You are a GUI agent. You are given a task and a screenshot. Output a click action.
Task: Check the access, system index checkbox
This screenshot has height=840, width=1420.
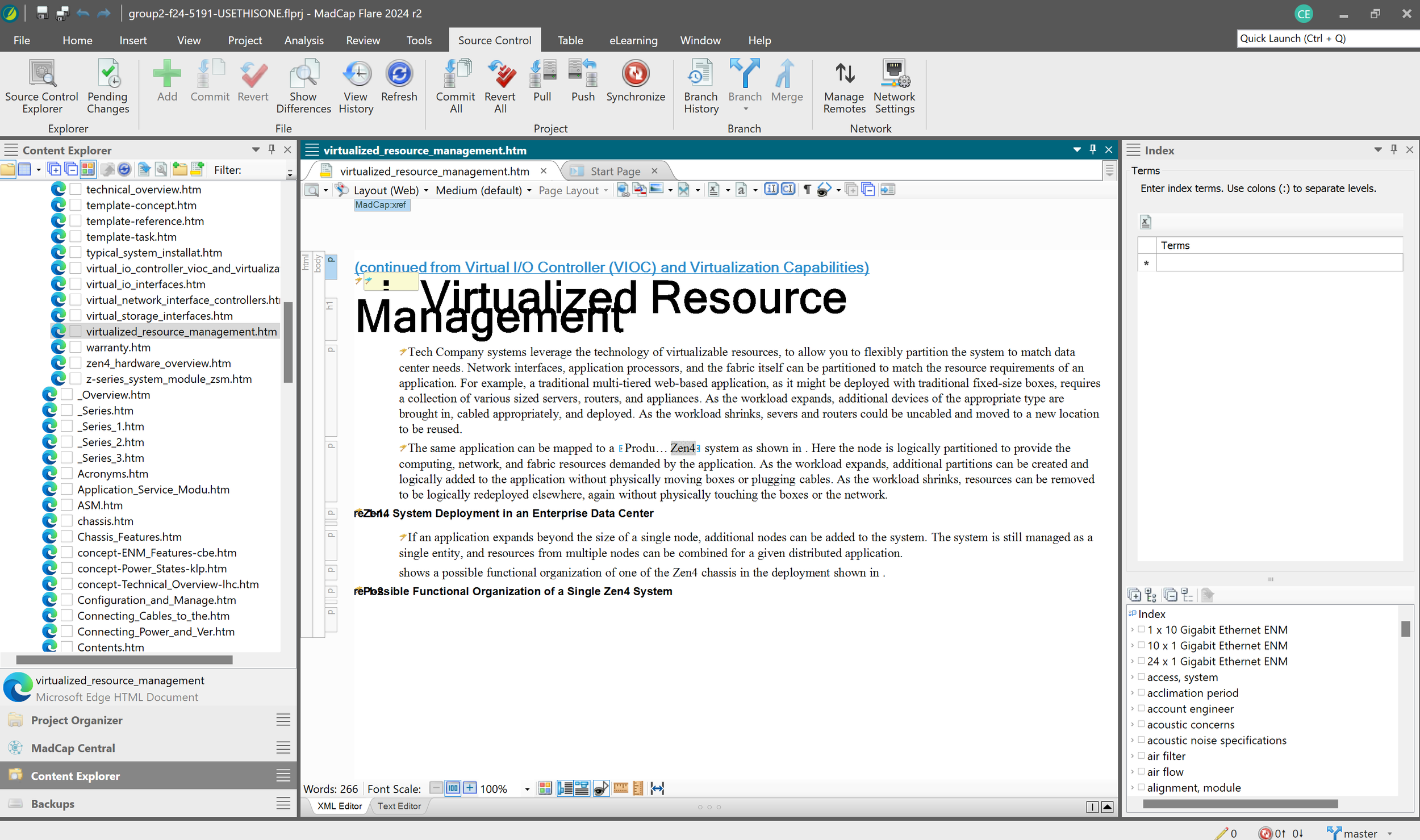(1141, 676)
